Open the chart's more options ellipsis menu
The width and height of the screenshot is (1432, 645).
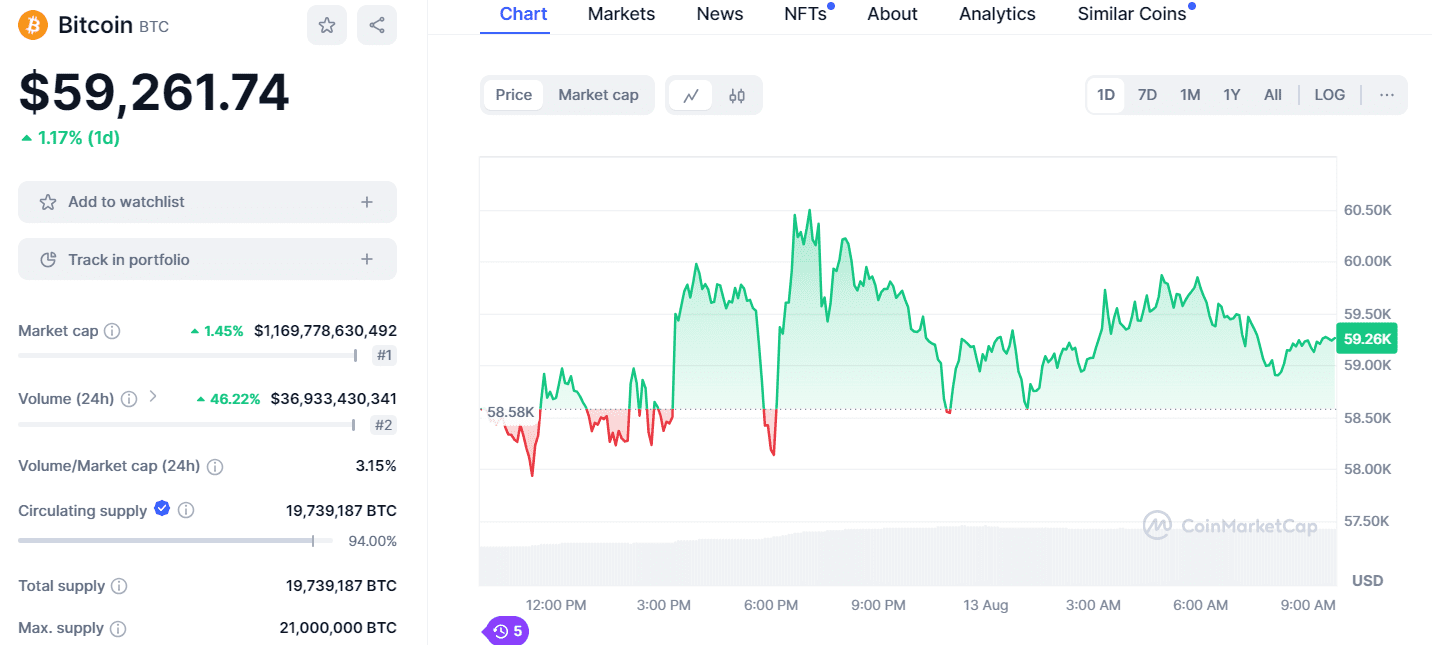tap(1387, 94)
